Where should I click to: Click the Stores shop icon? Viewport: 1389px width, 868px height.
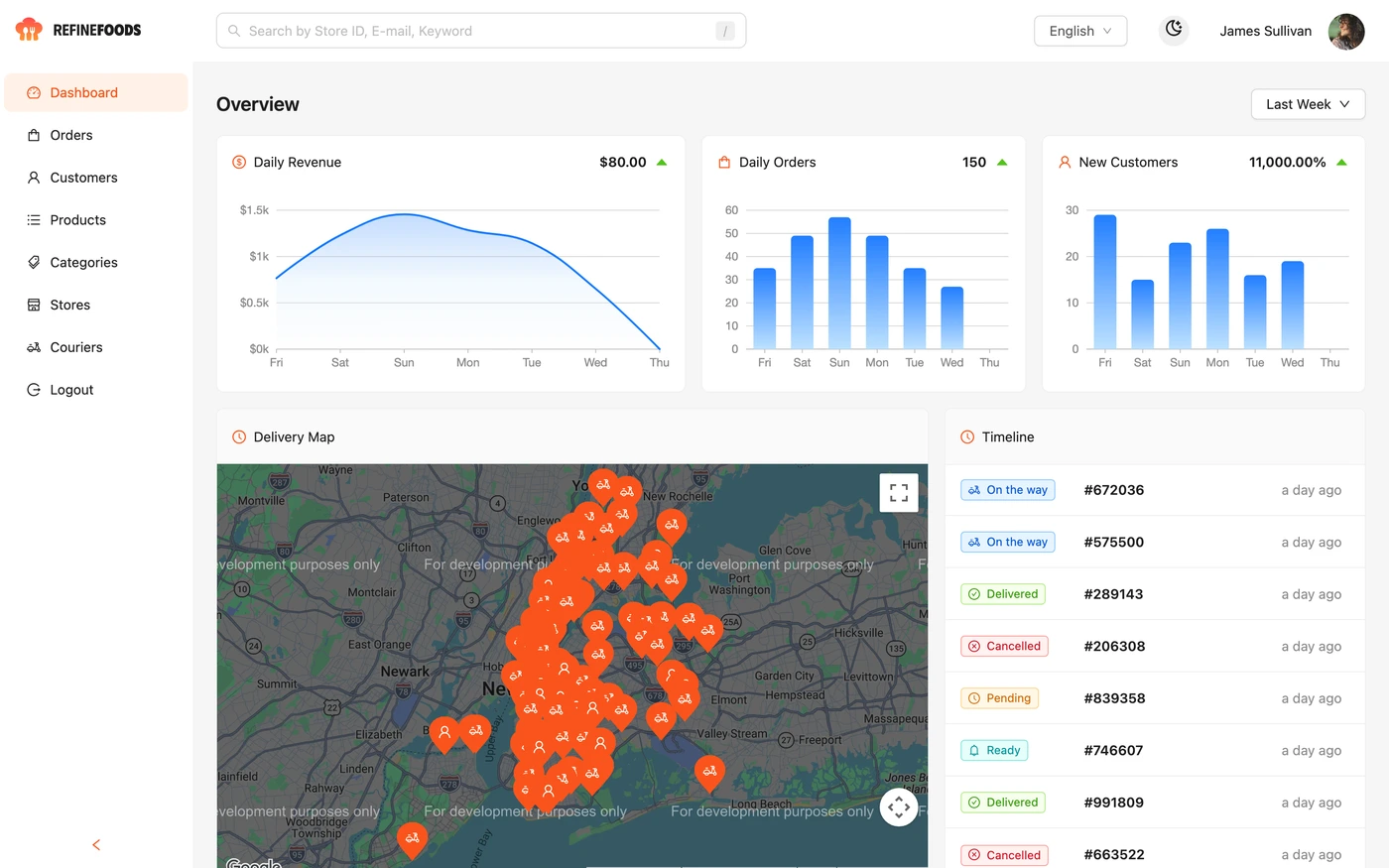click(34, 306)
